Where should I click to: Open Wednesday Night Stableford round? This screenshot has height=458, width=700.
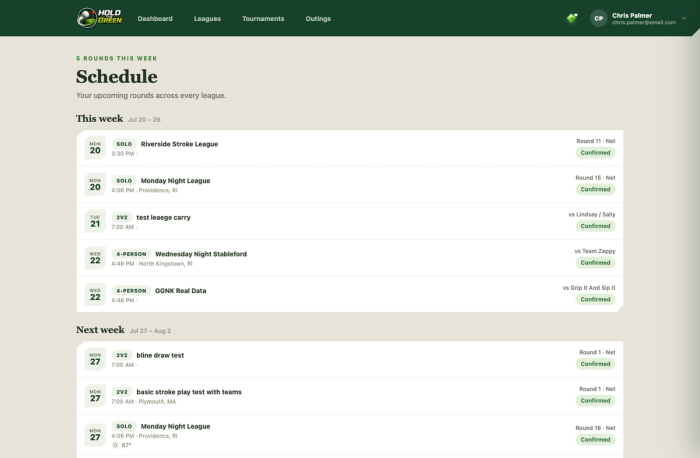(x=350, y=258)
